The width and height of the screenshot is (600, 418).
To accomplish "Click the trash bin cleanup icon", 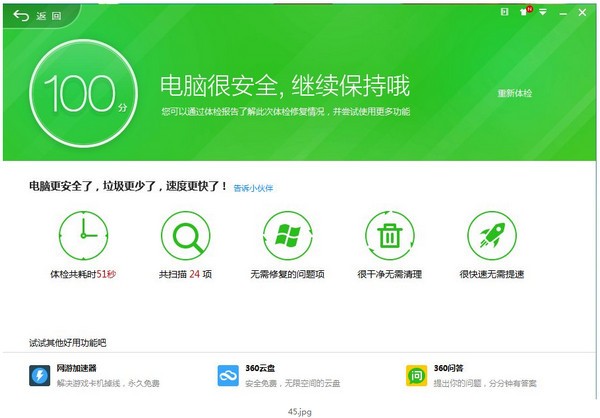I will 390,235.
